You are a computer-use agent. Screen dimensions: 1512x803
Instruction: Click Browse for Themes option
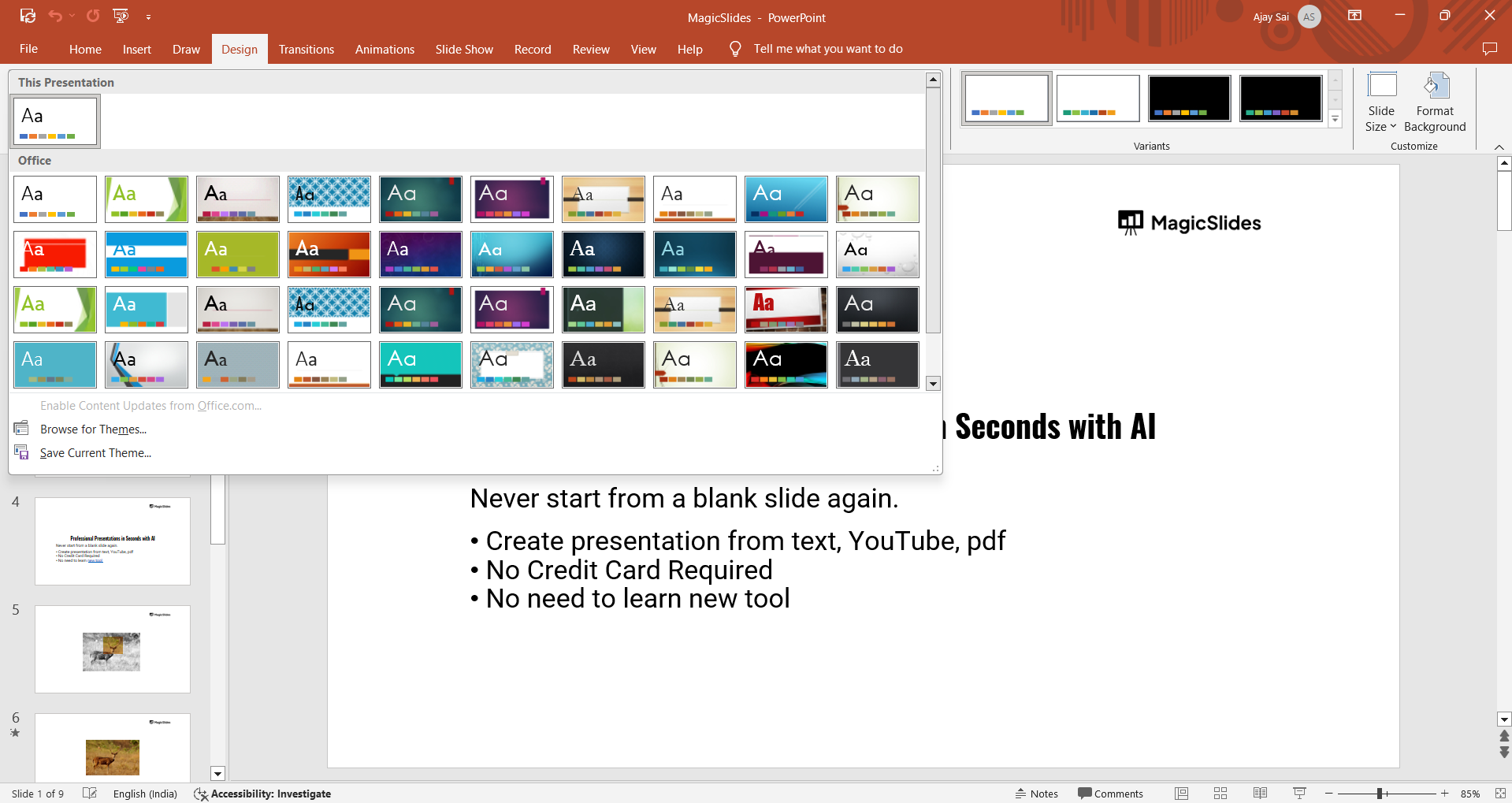93,429
